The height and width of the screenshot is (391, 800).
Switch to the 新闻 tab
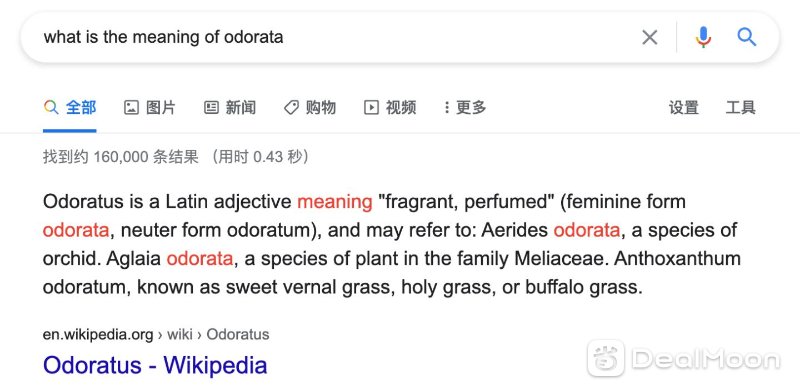(x=241, y=107)
